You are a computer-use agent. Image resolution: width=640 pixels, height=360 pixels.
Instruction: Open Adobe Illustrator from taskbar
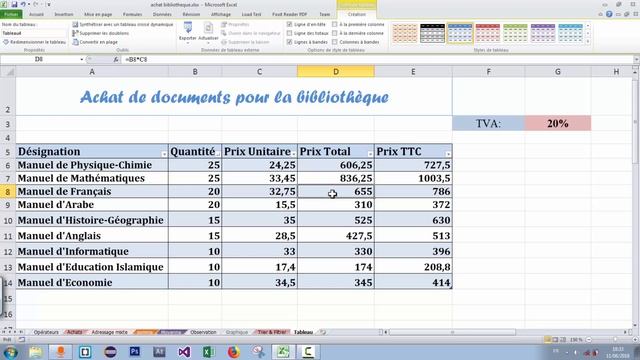click(159, 352)
